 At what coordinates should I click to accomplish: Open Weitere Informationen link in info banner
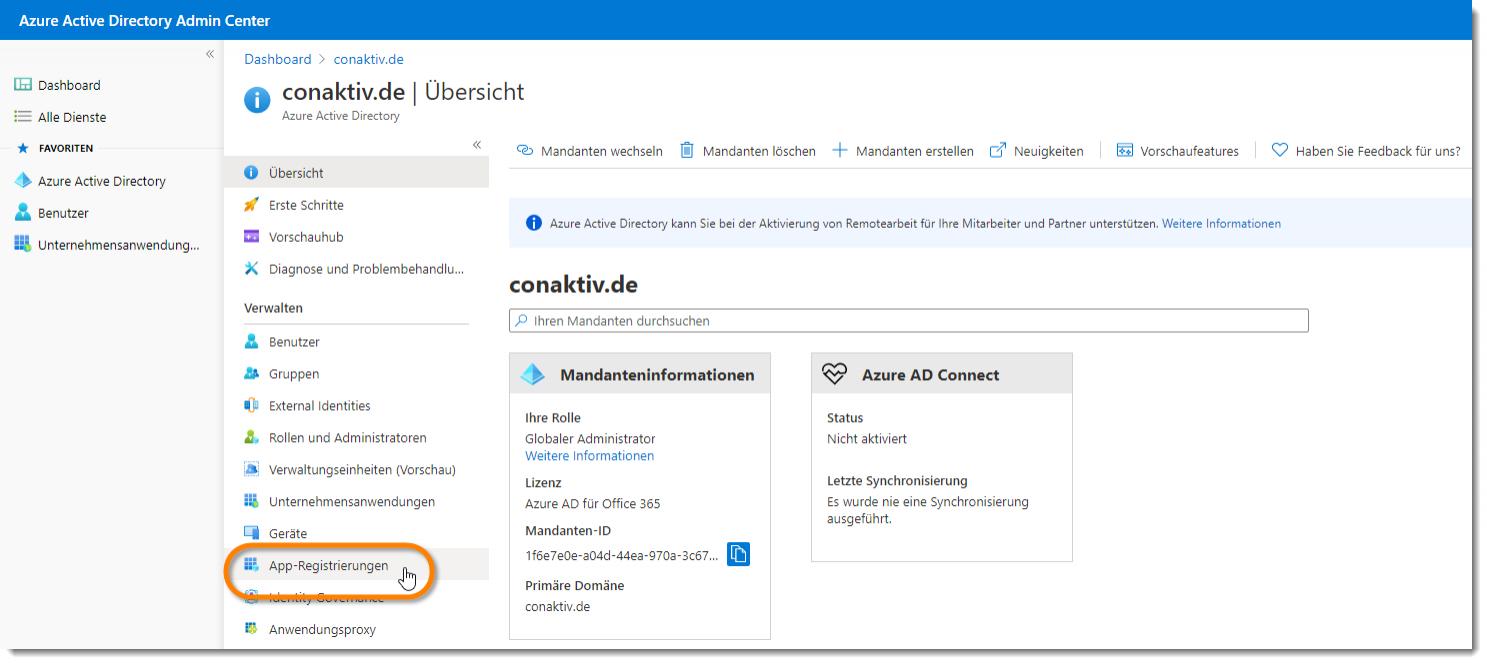pyautogui.click(x=1220, y=224)
